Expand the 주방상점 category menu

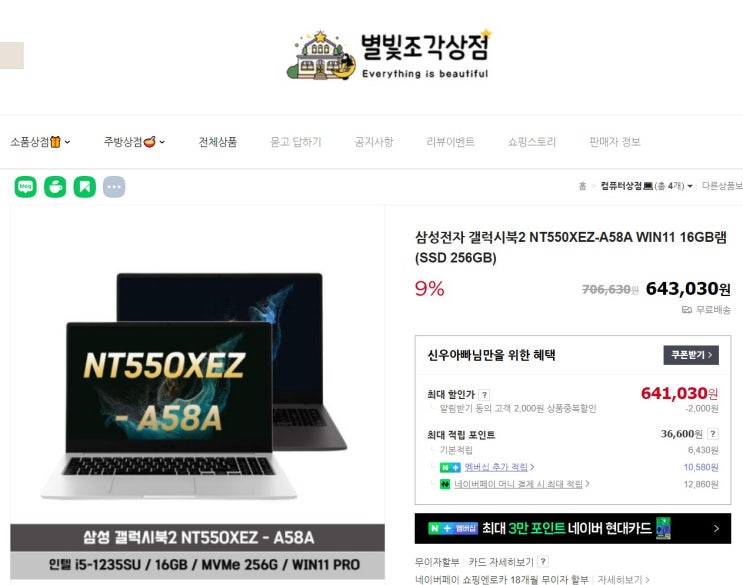[135, 142]
